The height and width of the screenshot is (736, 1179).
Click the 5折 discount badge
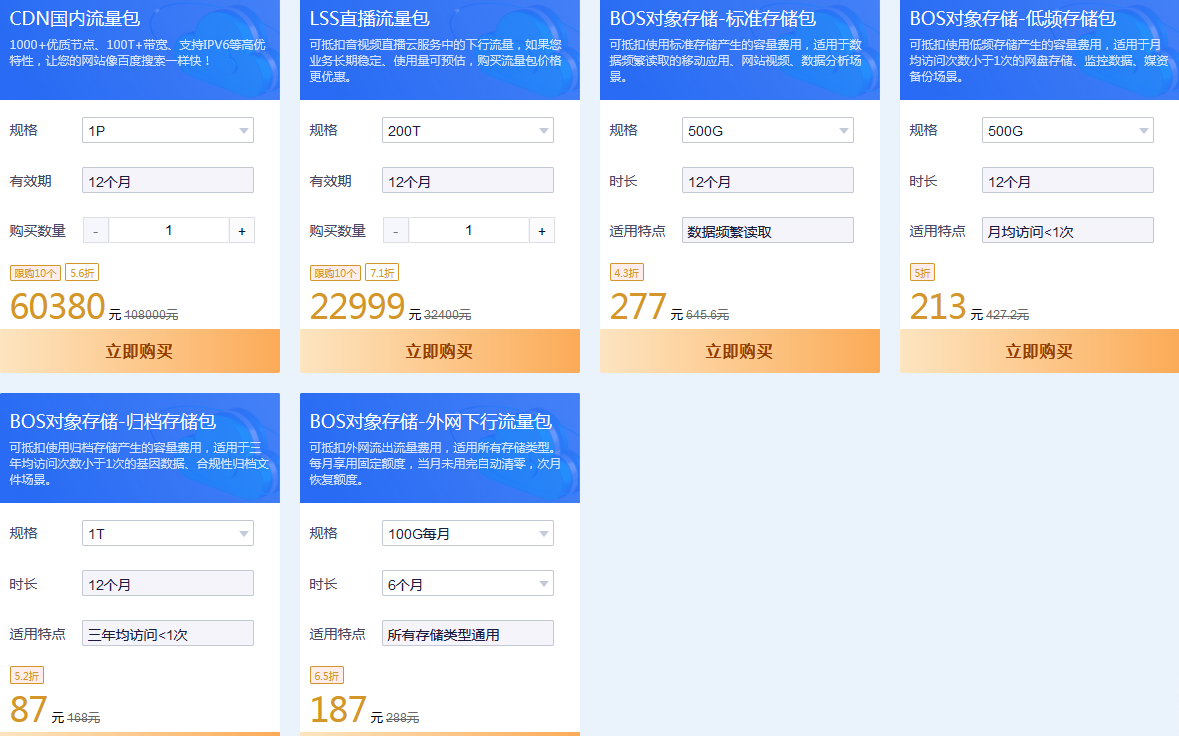pyautogui.click(x=923, y=273)
